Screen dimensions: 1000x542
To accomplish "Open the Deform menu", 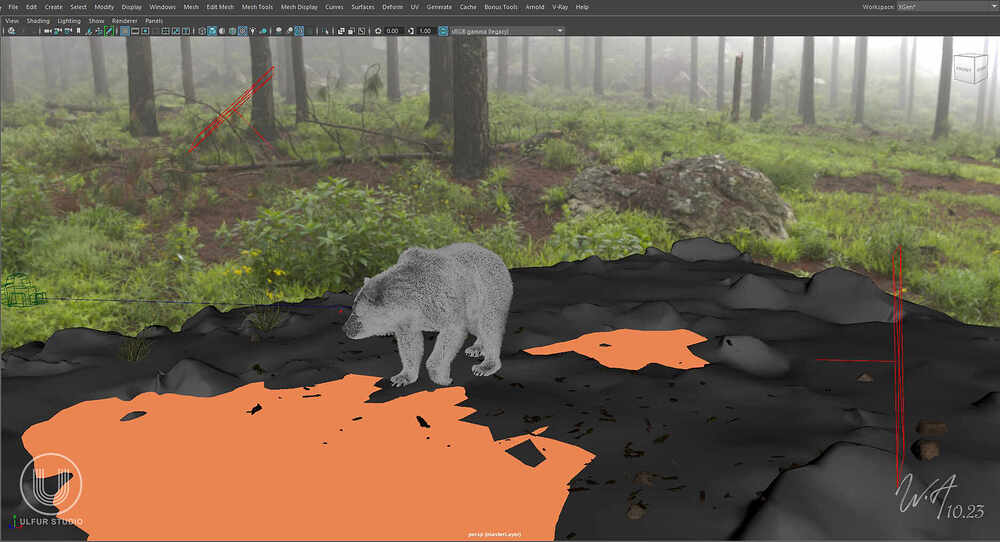I will click(392, 7).
